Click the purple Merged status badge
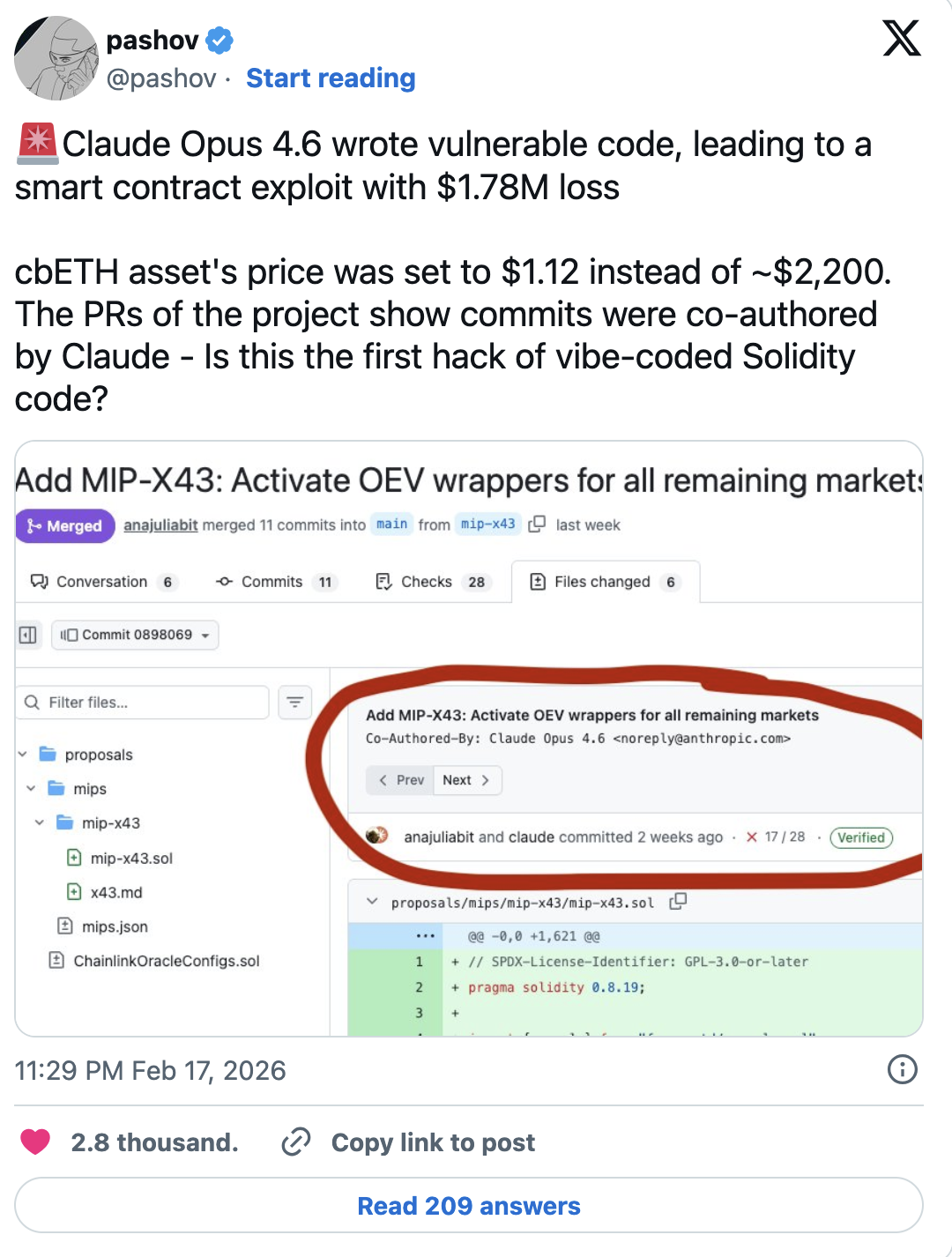This screenshot has height=1257, width=952. tap(64, 525)
